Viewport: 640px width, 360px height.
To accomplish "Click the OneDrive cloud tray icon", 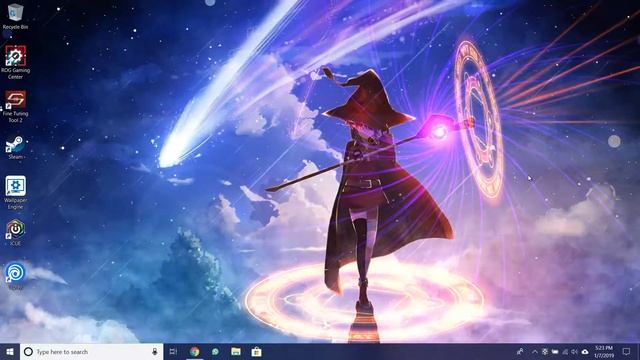I will [x=585, y=351].
